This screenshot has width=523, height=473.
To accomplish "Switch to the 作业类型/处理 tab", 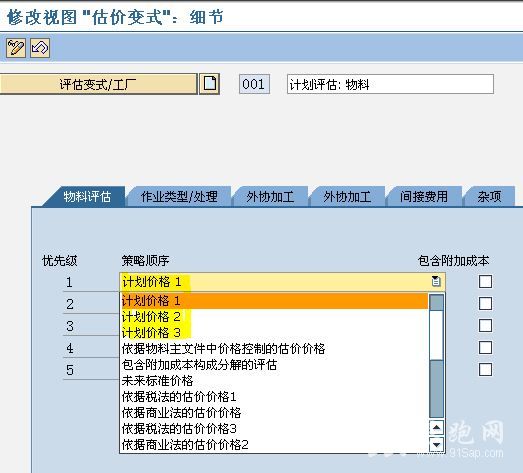I will coord(179,197).
